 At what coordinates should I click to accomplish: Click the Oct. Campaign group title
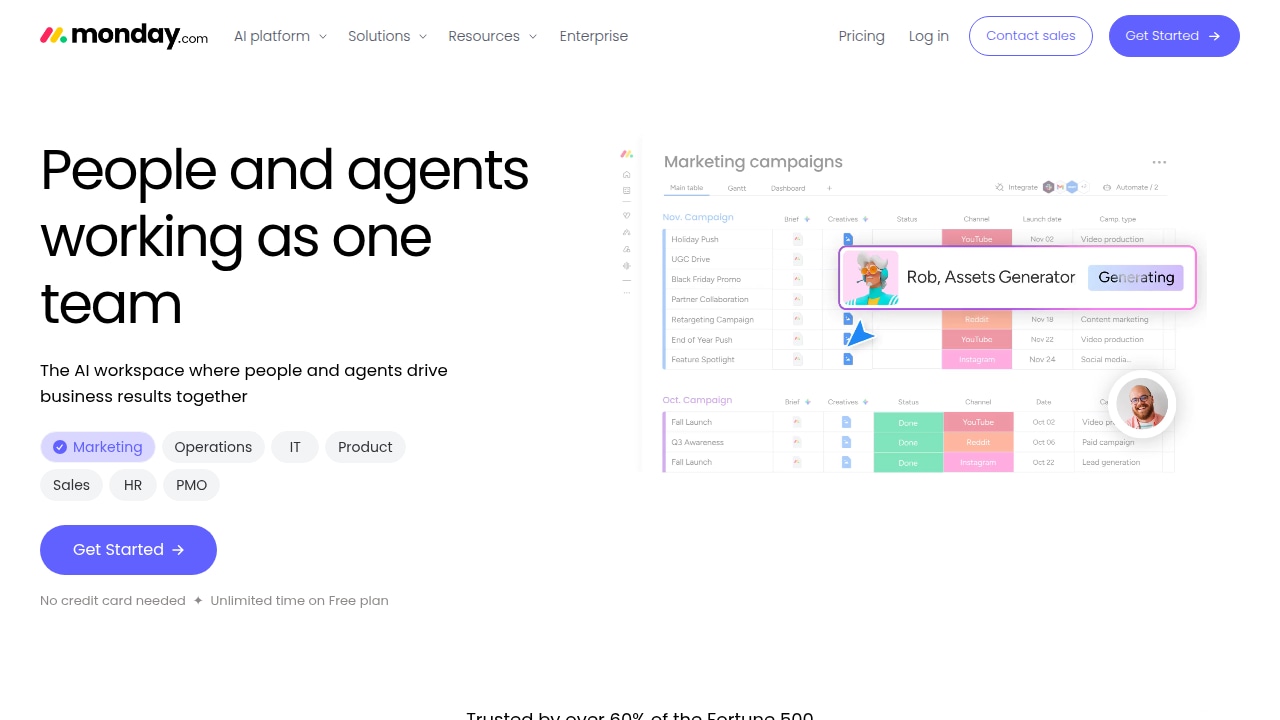(x=697, y=400)
